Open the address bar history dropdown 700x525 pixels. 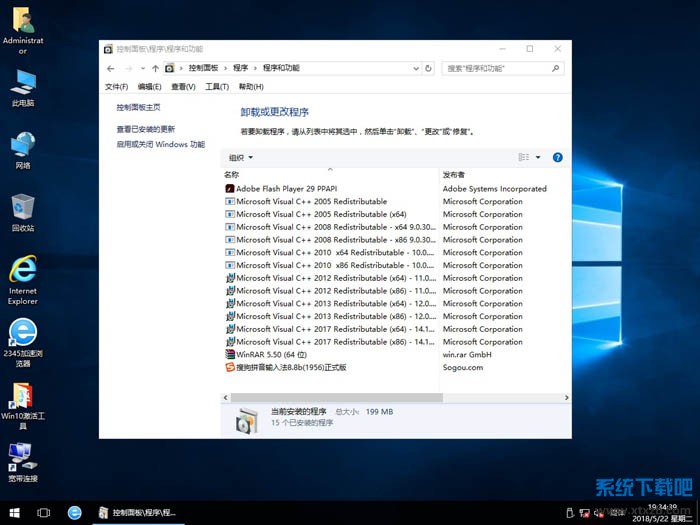[416, 68]
